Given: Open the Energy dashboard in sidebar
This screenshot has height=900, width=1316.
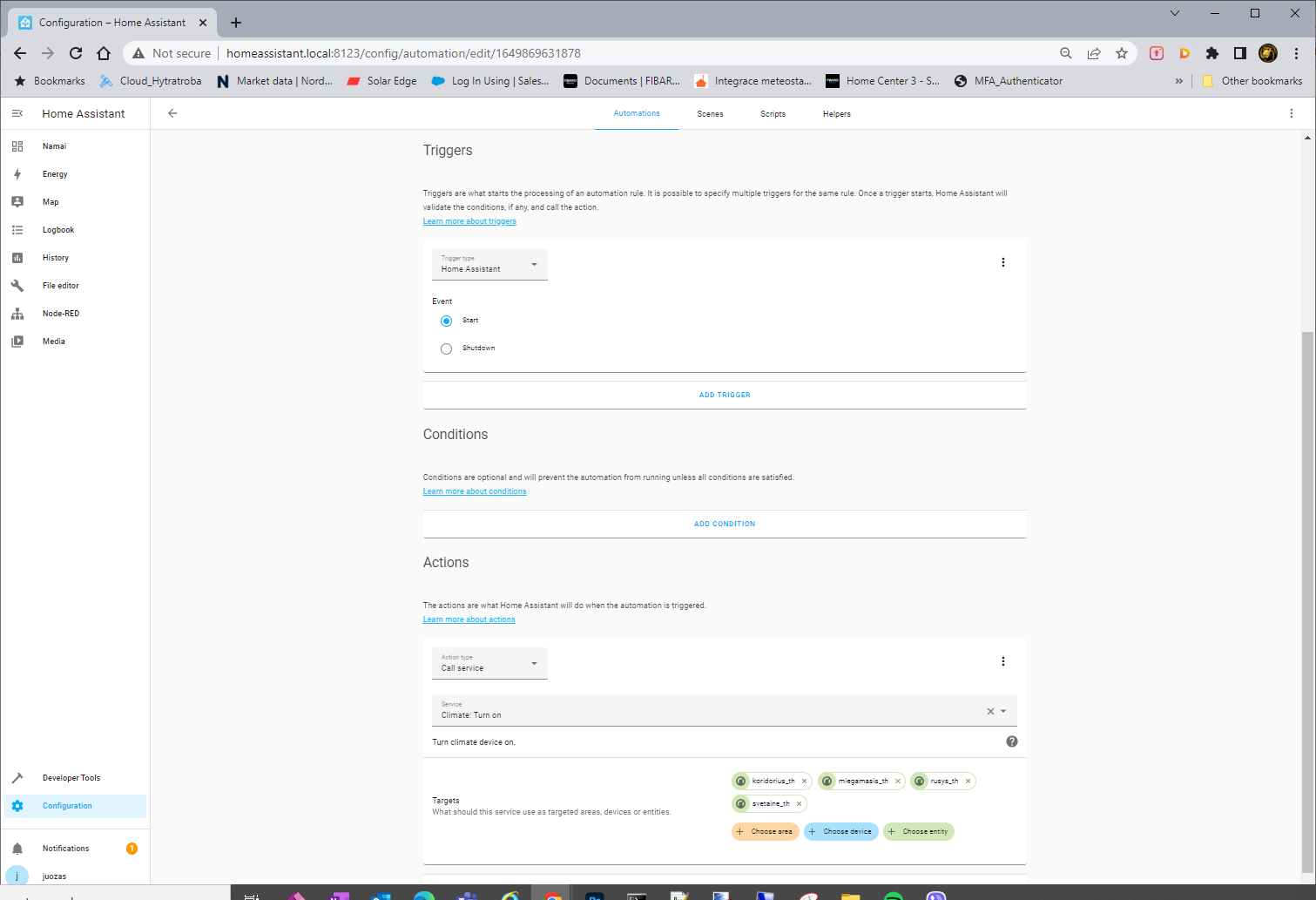Looking at the screenshot, I should tap(55, 173).
